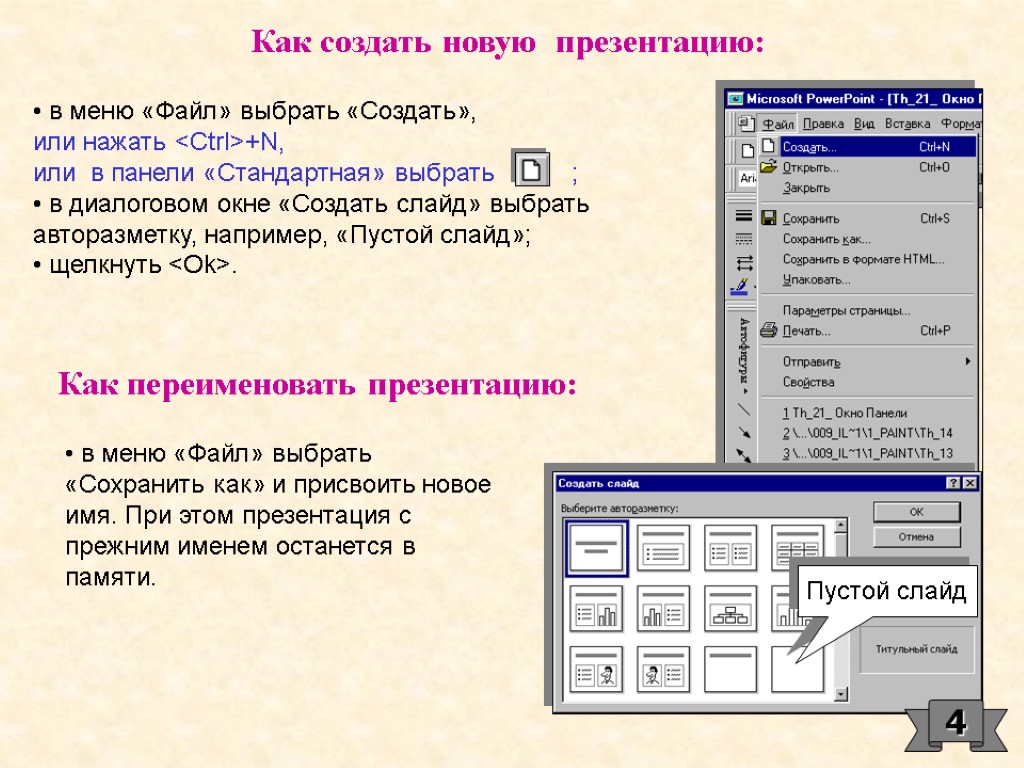
Task: Click Отмена in the Создать слайд dialog
Action: pos(917,537)
